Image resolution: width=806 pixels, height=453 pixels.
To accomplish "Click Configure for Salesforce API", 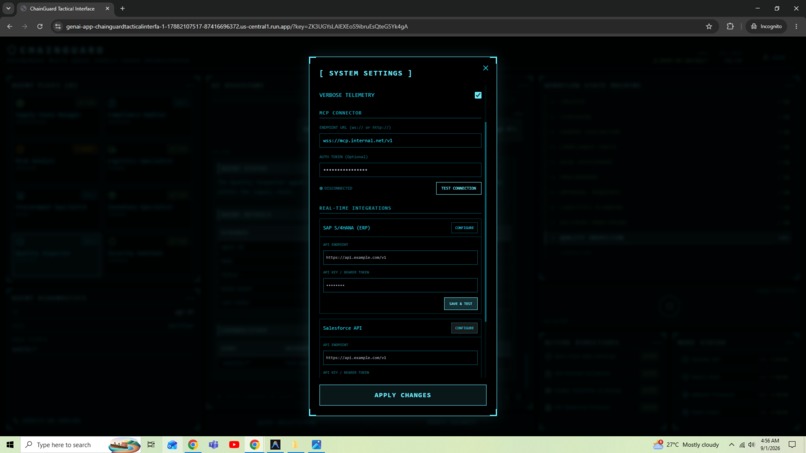I will point(464,328).
